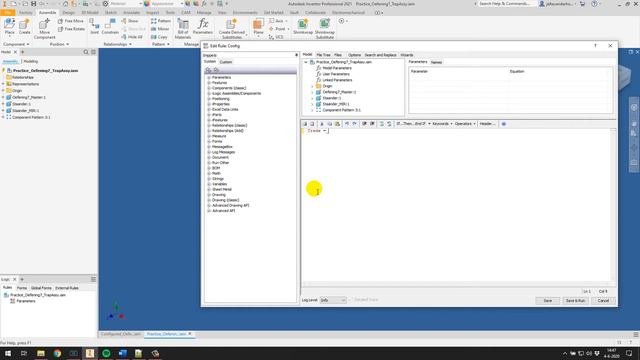
Task: Click the Save & Run button
Action: click(575, 301)
